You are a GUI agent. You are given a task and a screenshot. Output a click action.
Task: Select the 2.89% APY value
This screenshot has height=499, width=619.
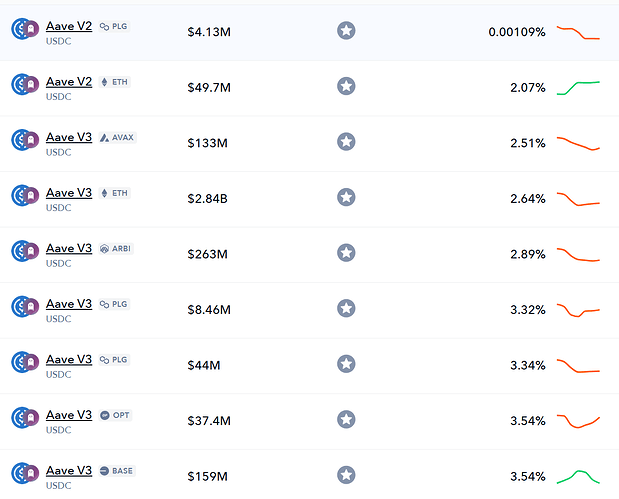point(528,254)
